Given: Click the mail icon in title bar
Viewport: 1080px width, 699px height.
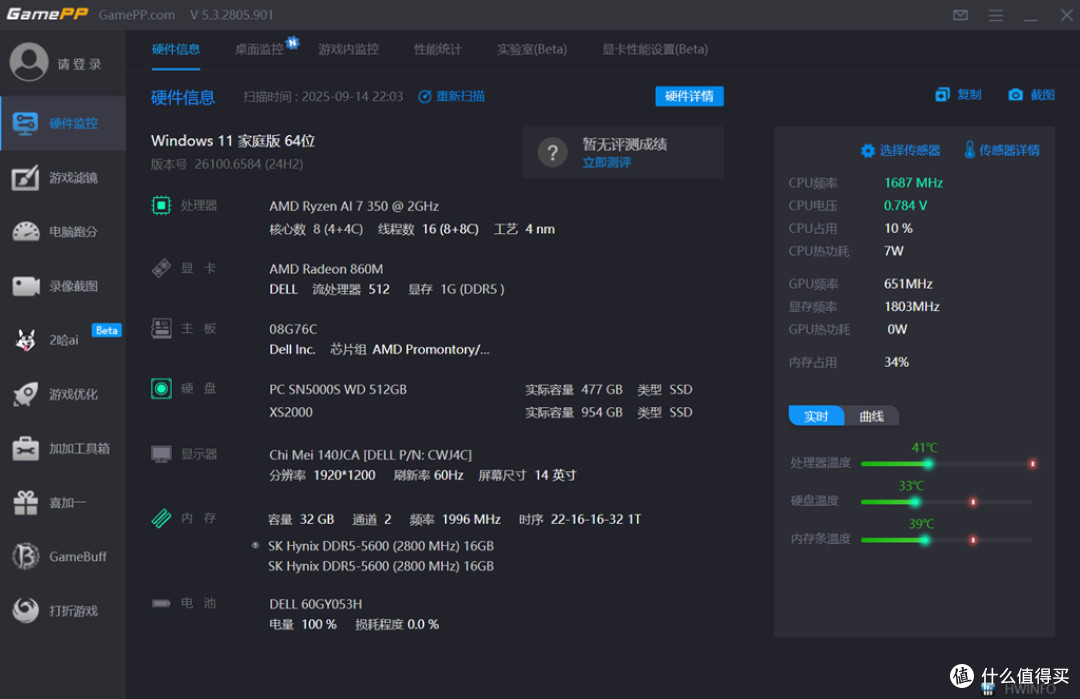Looking at the screenshot, I should [960, 15].
